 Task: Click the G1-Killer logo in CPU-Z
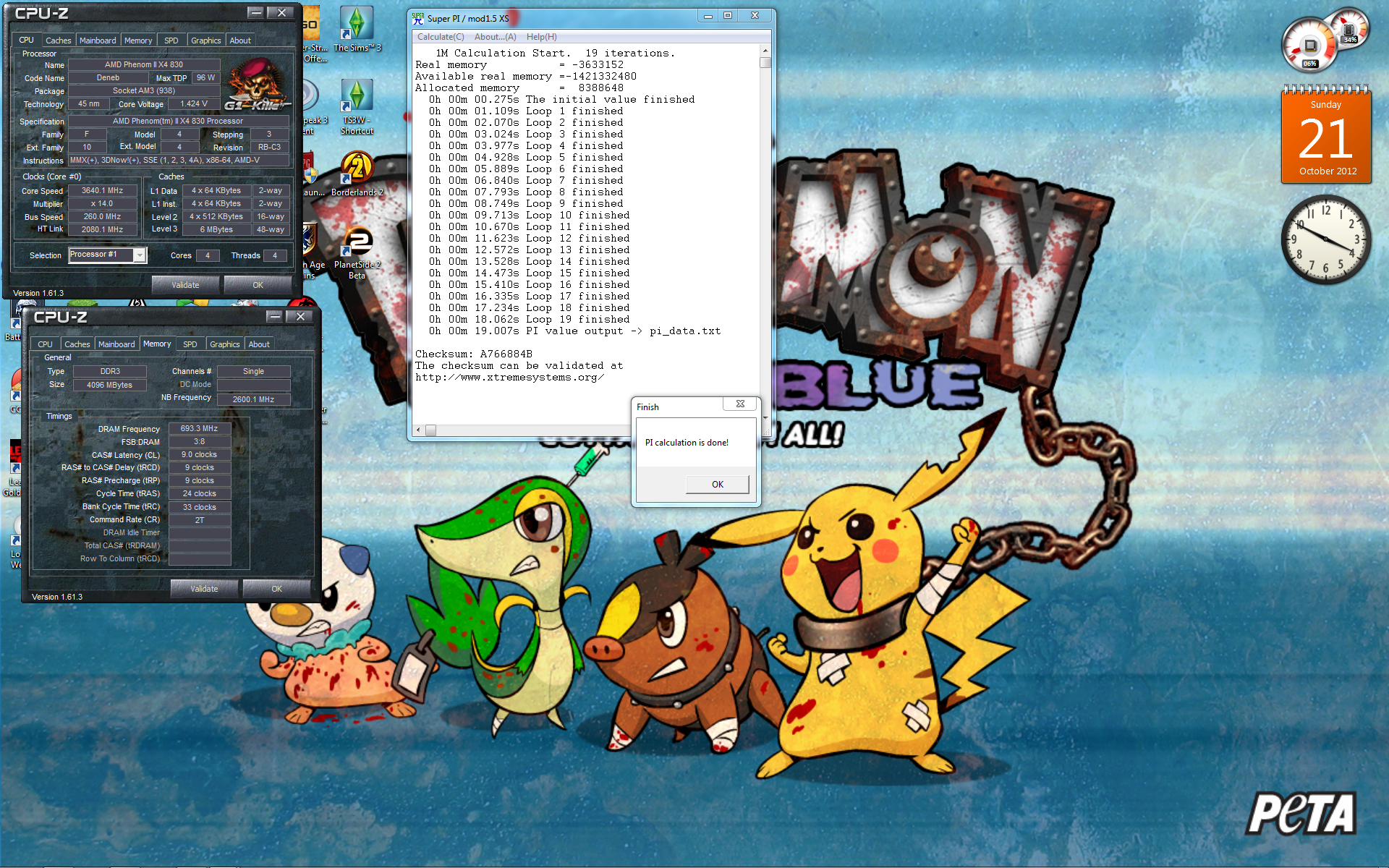coord(258,85)
